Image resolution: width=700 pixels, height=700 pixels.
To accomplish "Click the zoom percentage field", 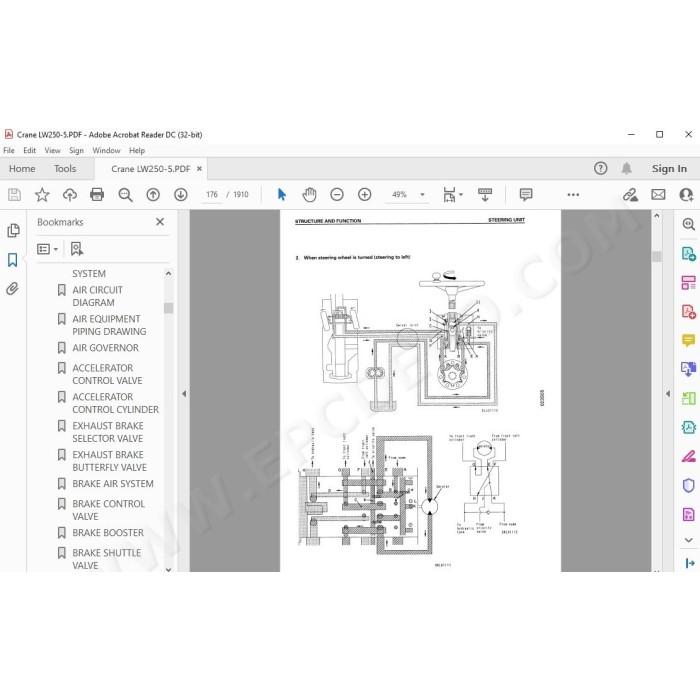I will click(399, 195).
